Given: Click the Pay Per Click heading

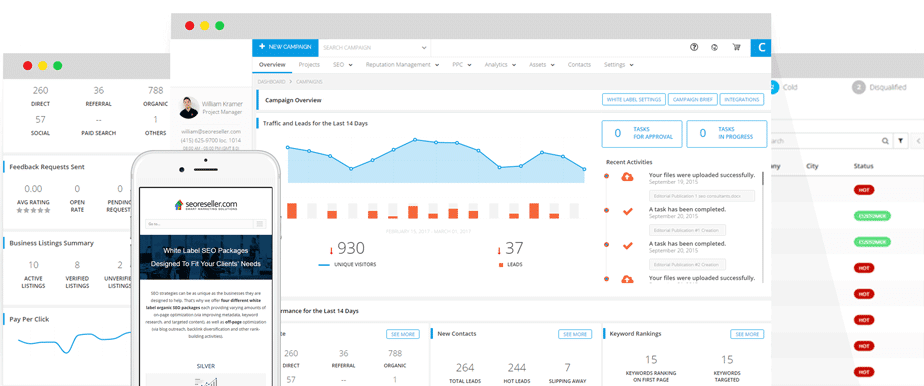Looking at the screenshot, I should click(x=29, y=319).
